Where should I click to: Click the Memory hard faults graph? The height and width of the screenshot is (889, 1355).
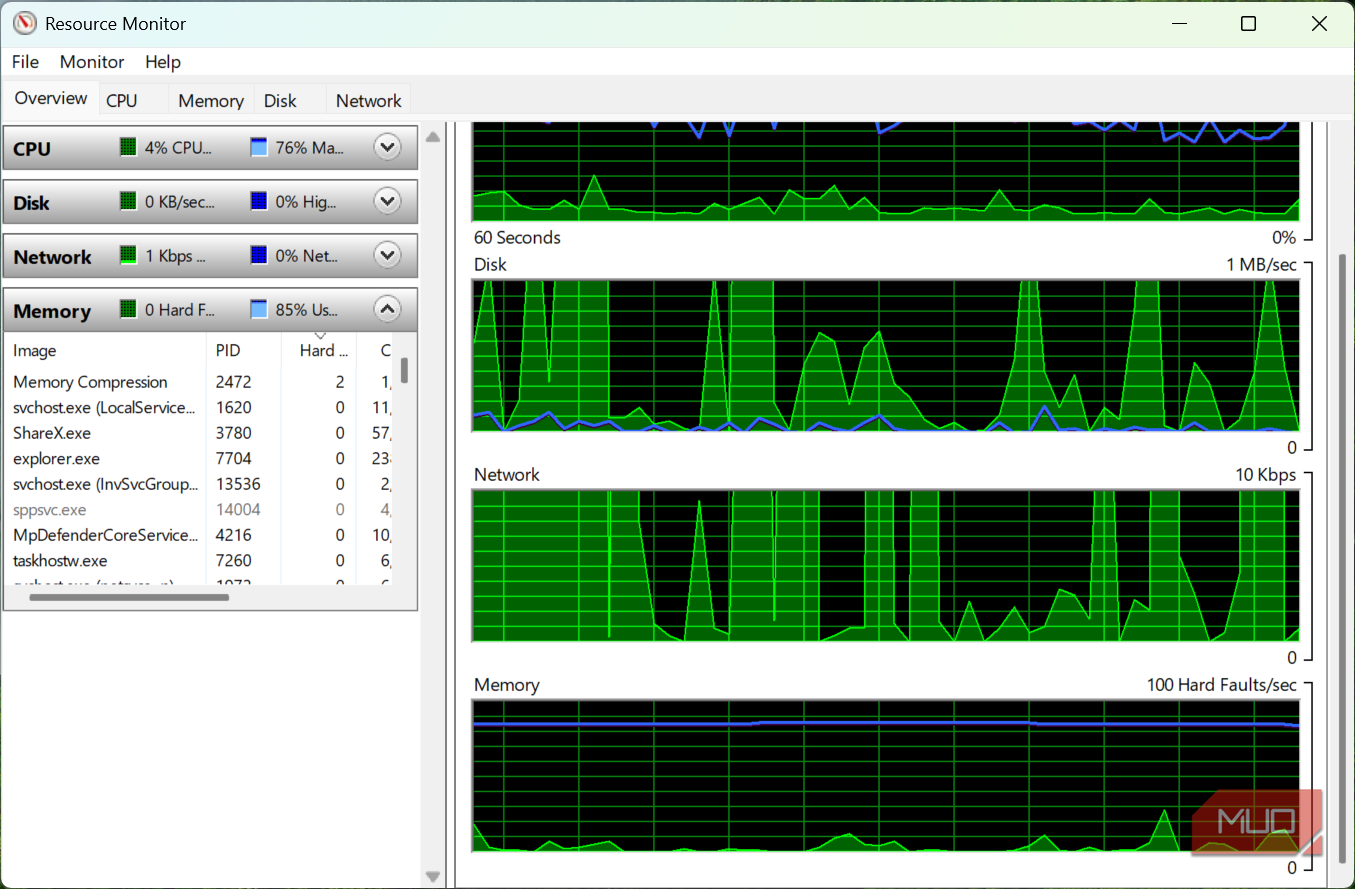[886, 776]
